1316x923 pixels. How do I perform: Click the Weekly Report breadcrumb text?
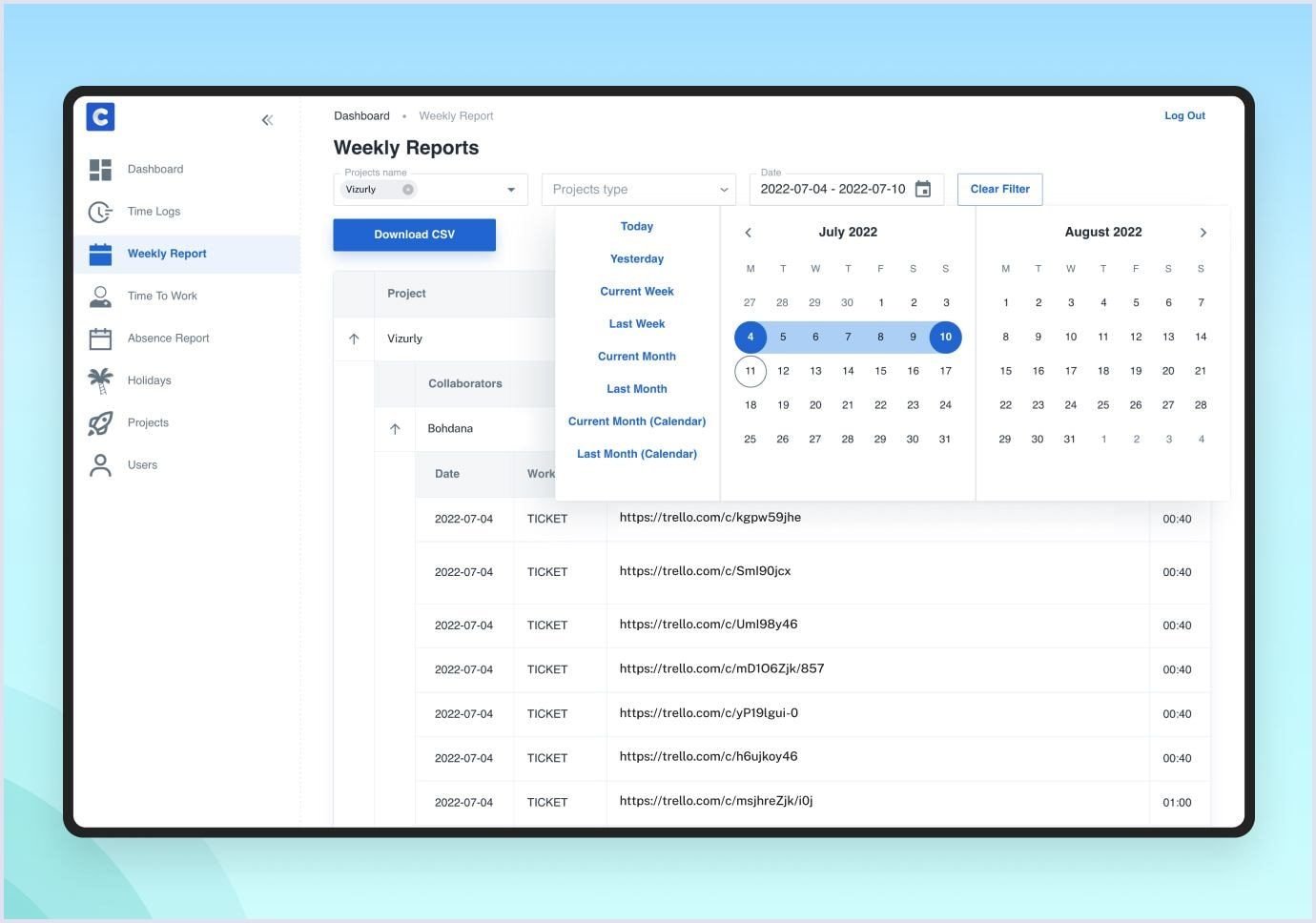coord(456,115)
